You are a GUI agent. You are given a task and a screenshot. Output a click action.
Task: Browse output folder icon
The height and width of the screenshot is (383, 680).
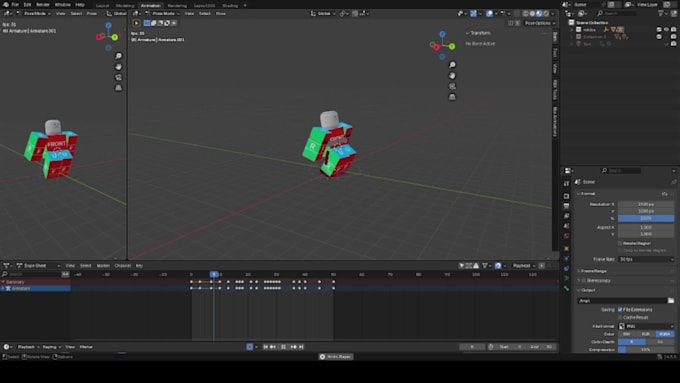(671, 301)
